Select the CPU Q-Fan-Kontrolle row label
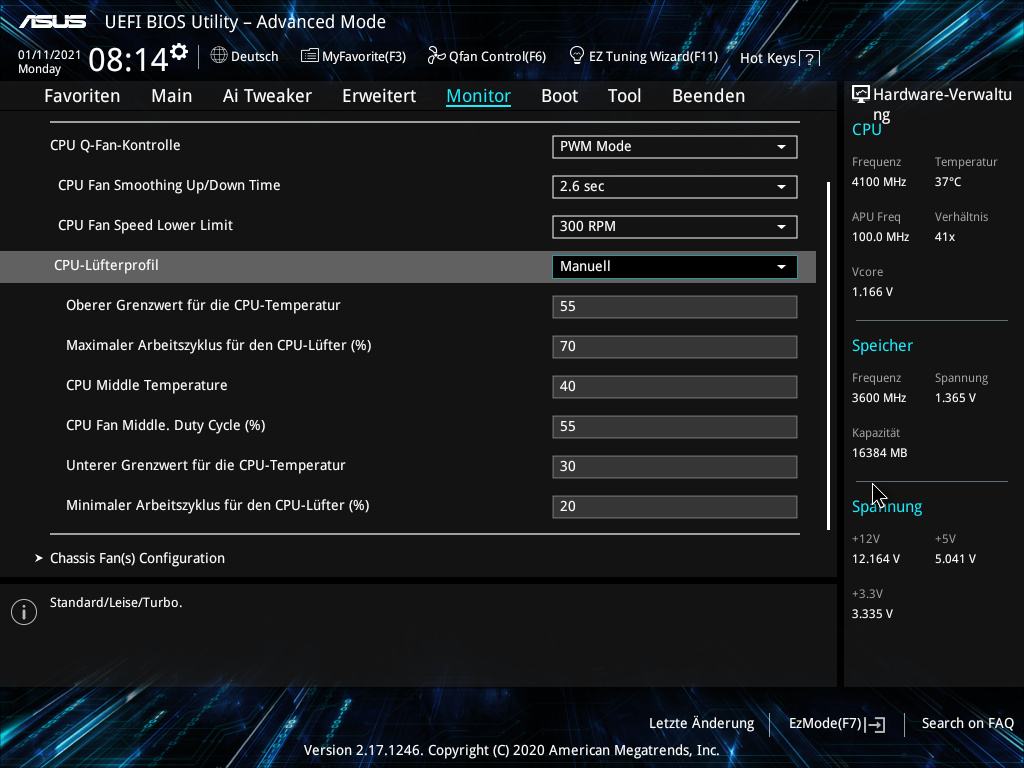 pos(115,145)
